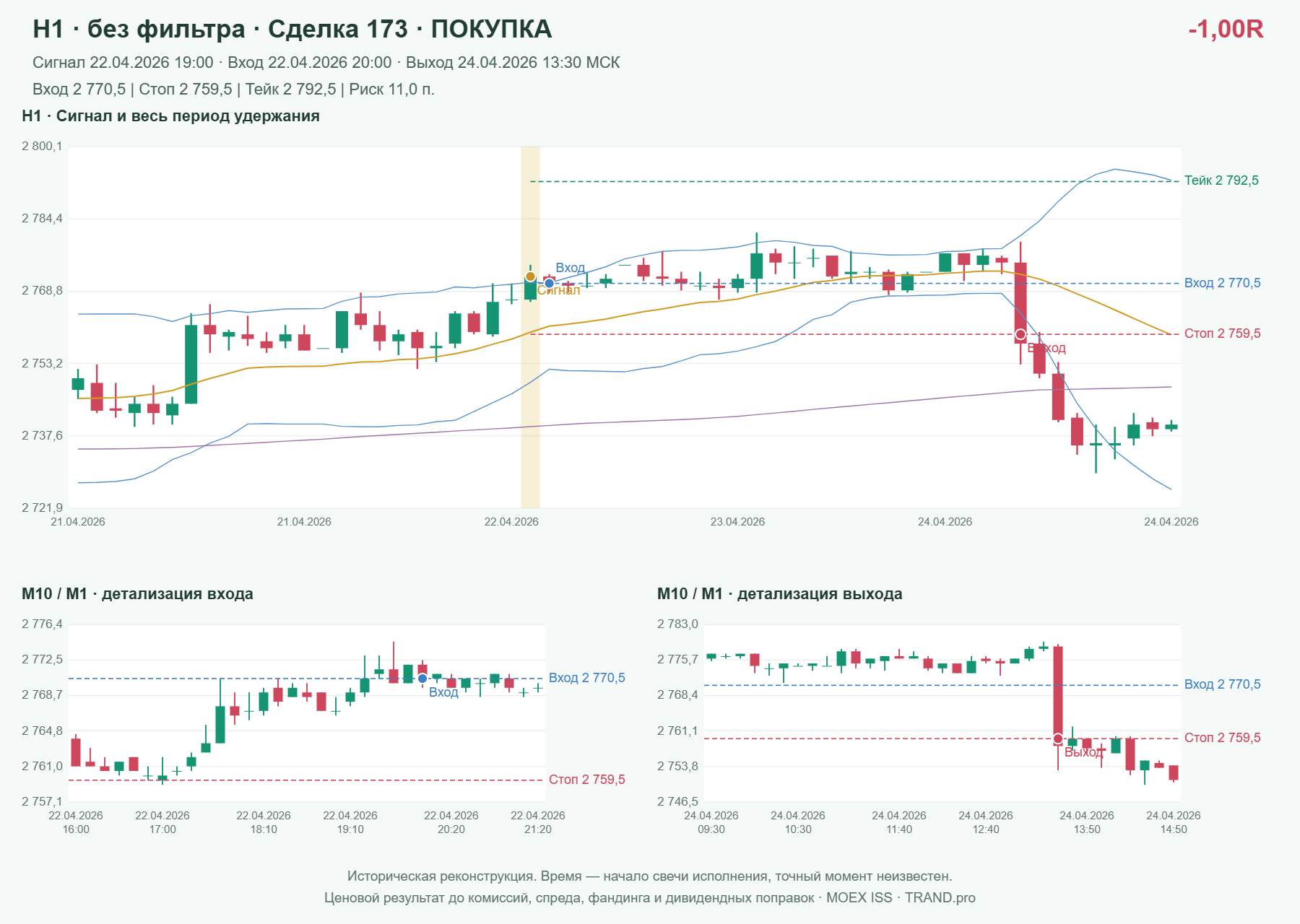The height and width of the screenshot is (924, 1300).
Task: Click the Выход marker in exit detail chart
Action: tap(1058, 738)
